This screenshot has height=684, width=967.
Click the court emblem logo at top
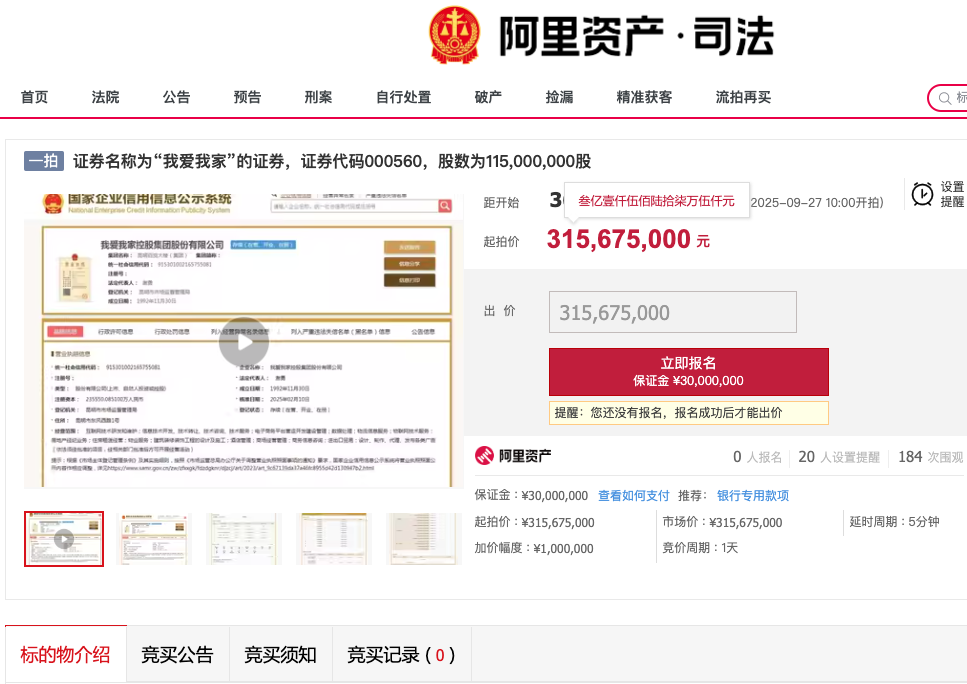click(x=455, y=35)
